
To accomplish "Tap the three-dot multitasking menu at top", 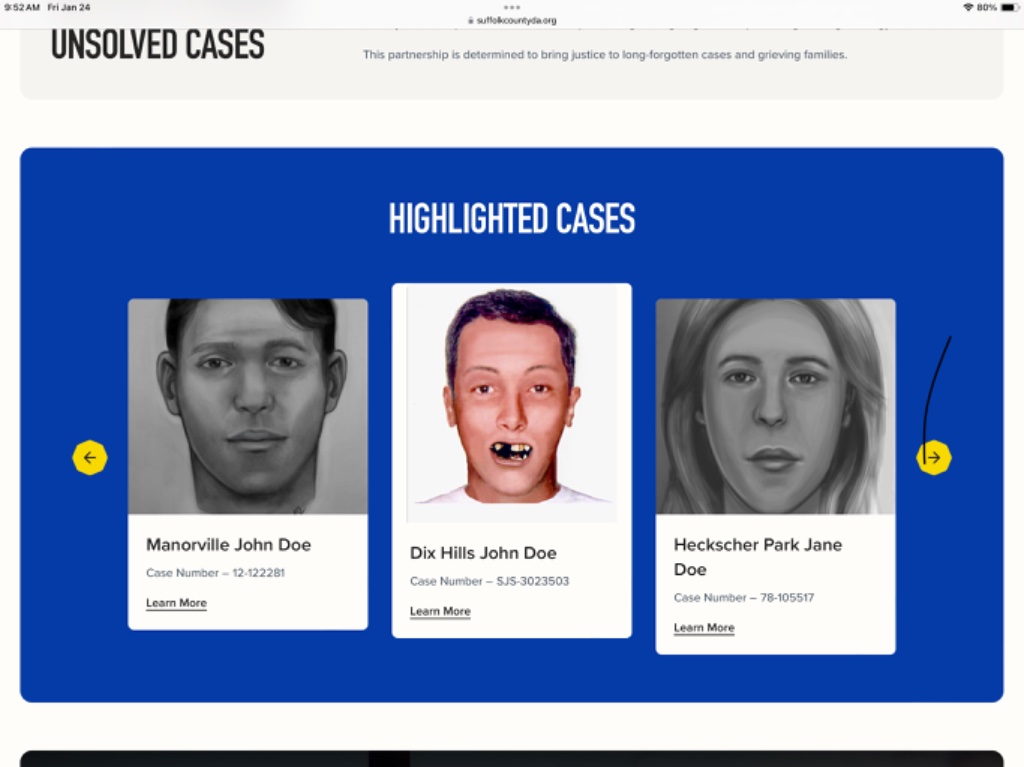I will point(512,8).
